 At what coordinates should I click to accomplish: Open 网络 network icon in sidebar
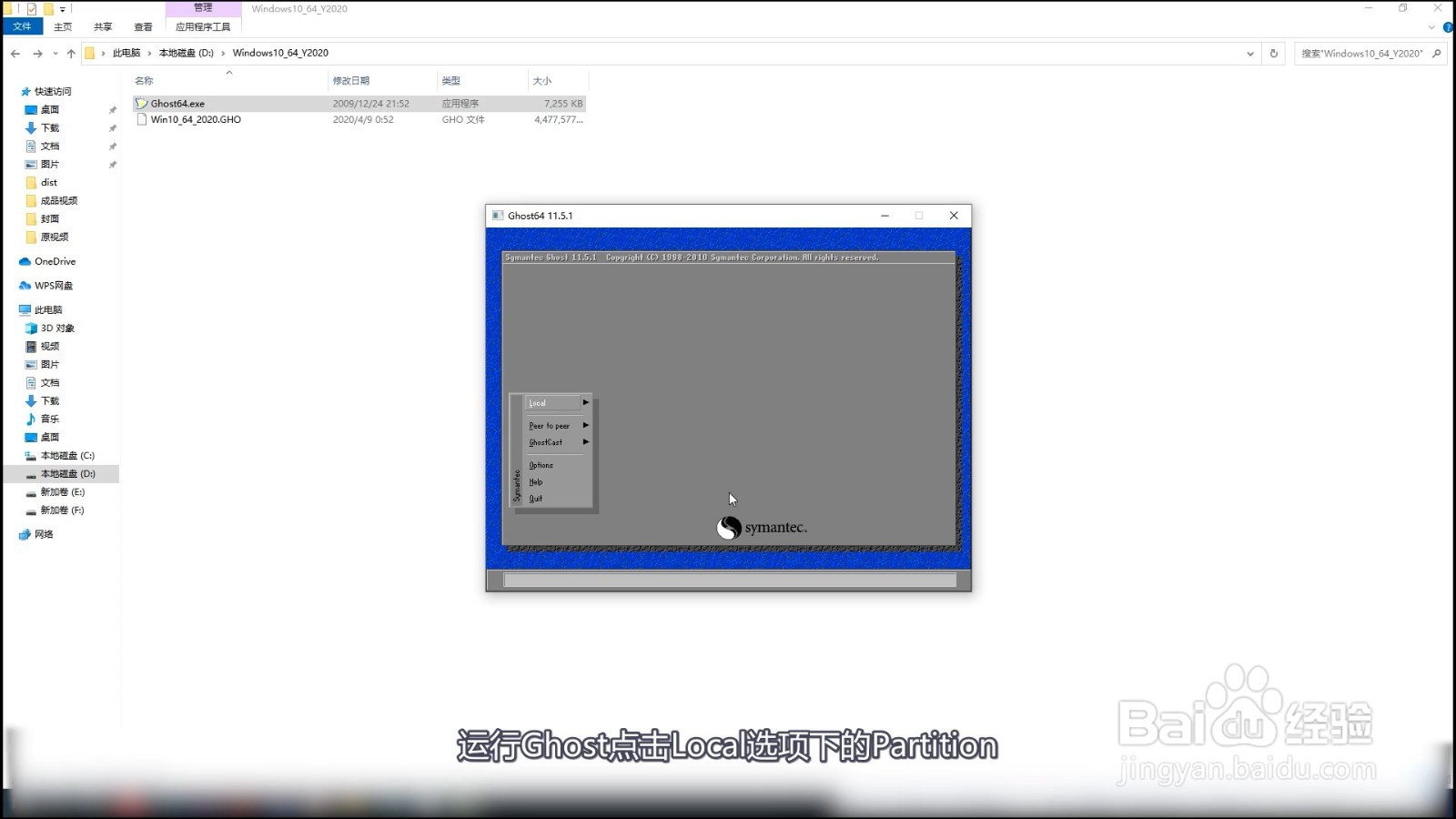click(x=25, y=534)
